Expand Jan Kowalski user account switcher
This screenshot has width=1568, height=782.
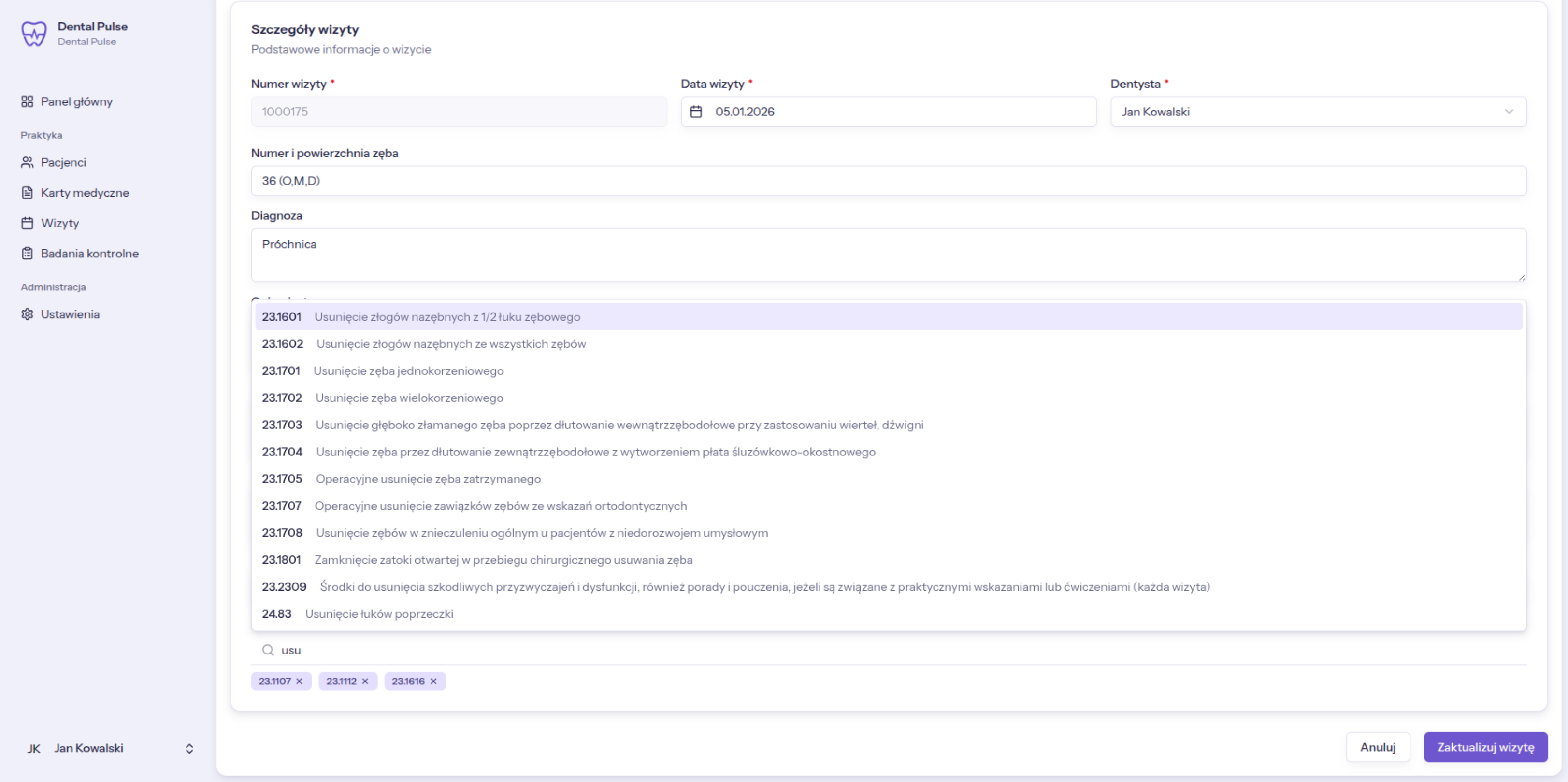[189, 749]
